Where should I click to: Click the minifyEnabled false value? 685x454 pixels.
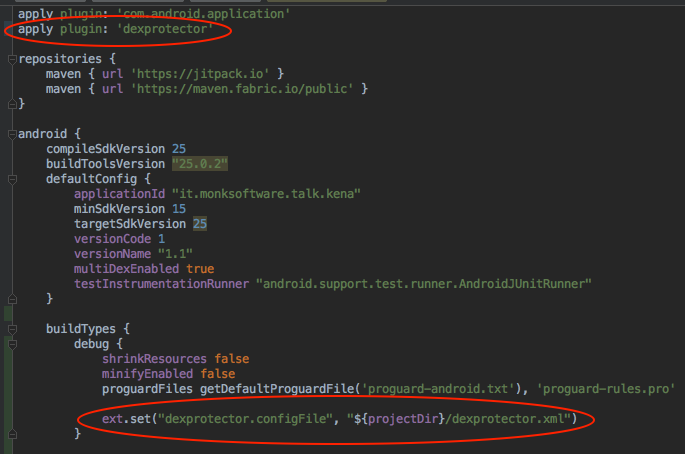[215, 373]
